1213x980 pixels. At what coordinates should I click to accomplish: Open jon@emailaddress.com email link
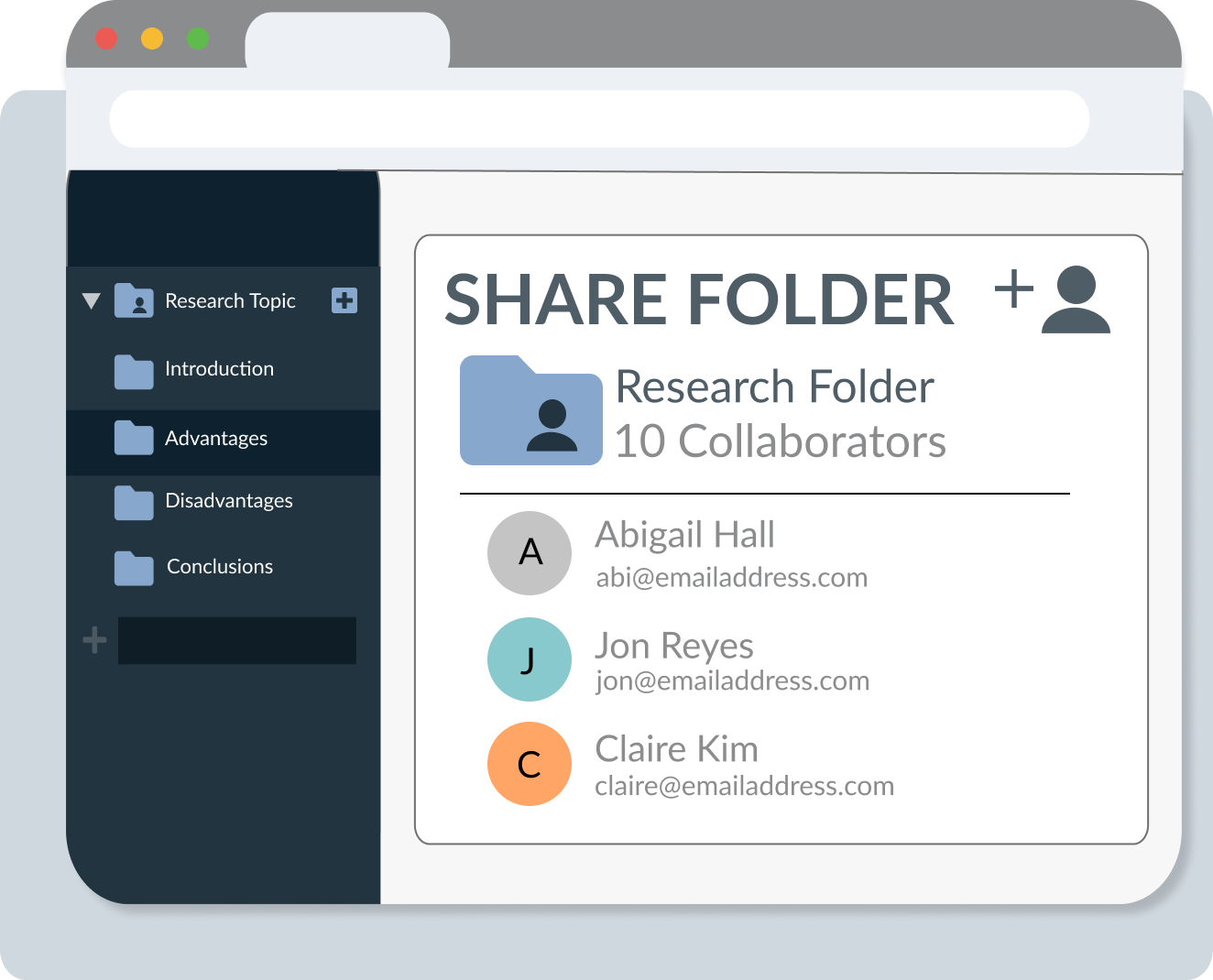732,680
